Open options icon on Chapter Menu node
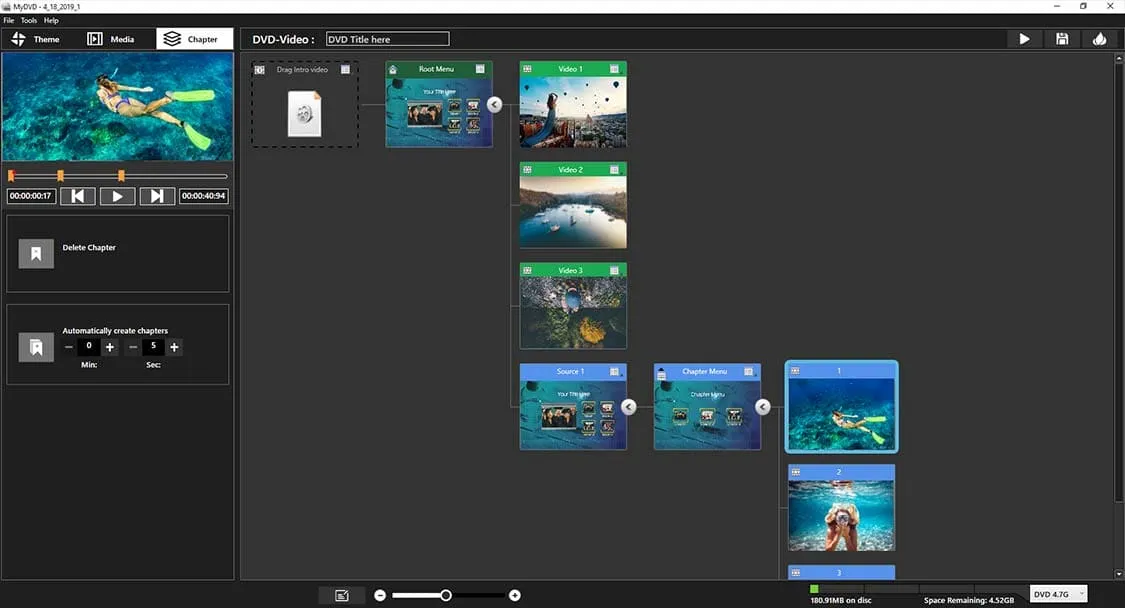Screen dimensions: 1125x608 [748, 372]
